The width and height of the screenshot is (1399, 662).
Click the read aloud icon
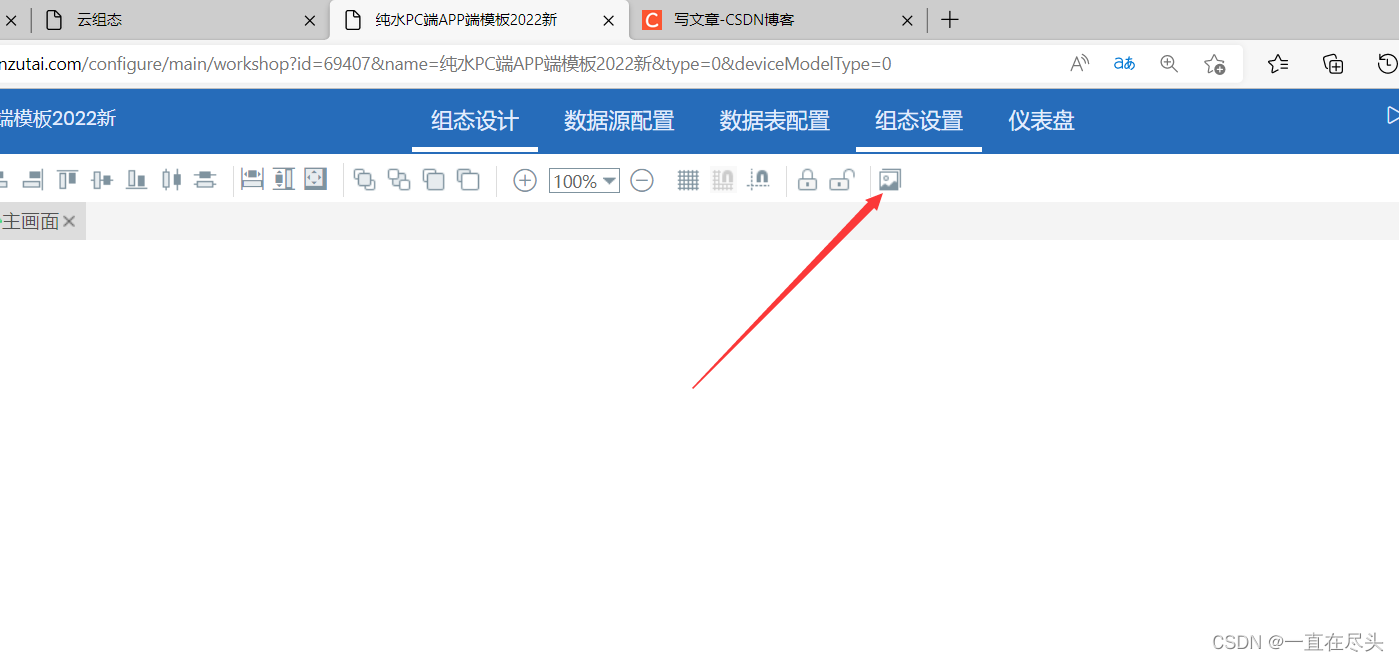coord(1080,64)
